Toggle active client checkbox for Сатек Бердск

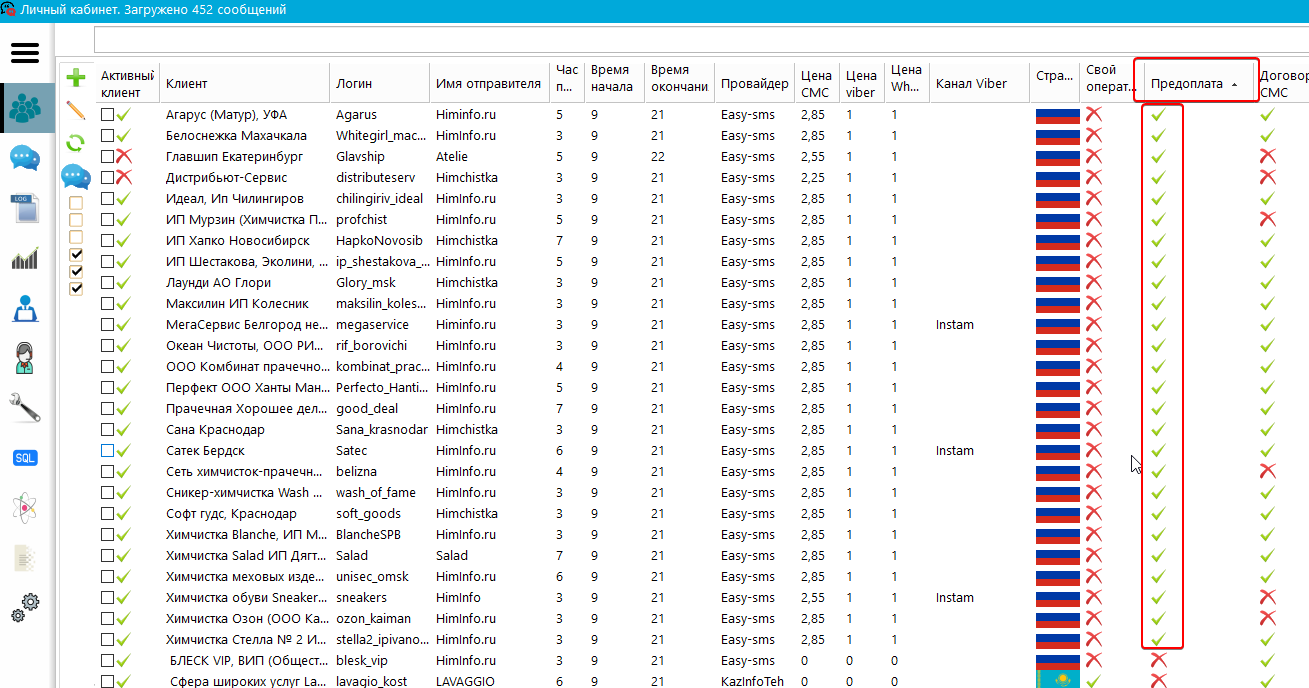pos(107,450)
